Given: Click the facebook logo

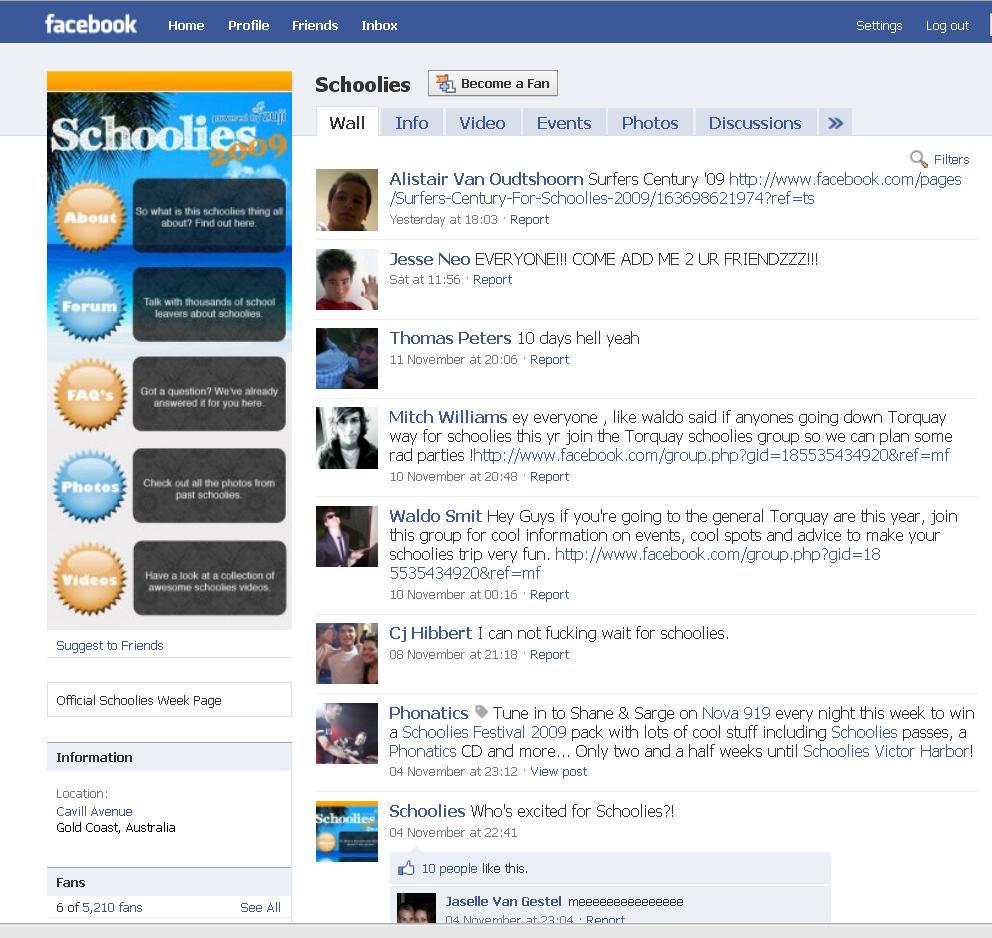Looking at the screenshot, I should (91, 24).
